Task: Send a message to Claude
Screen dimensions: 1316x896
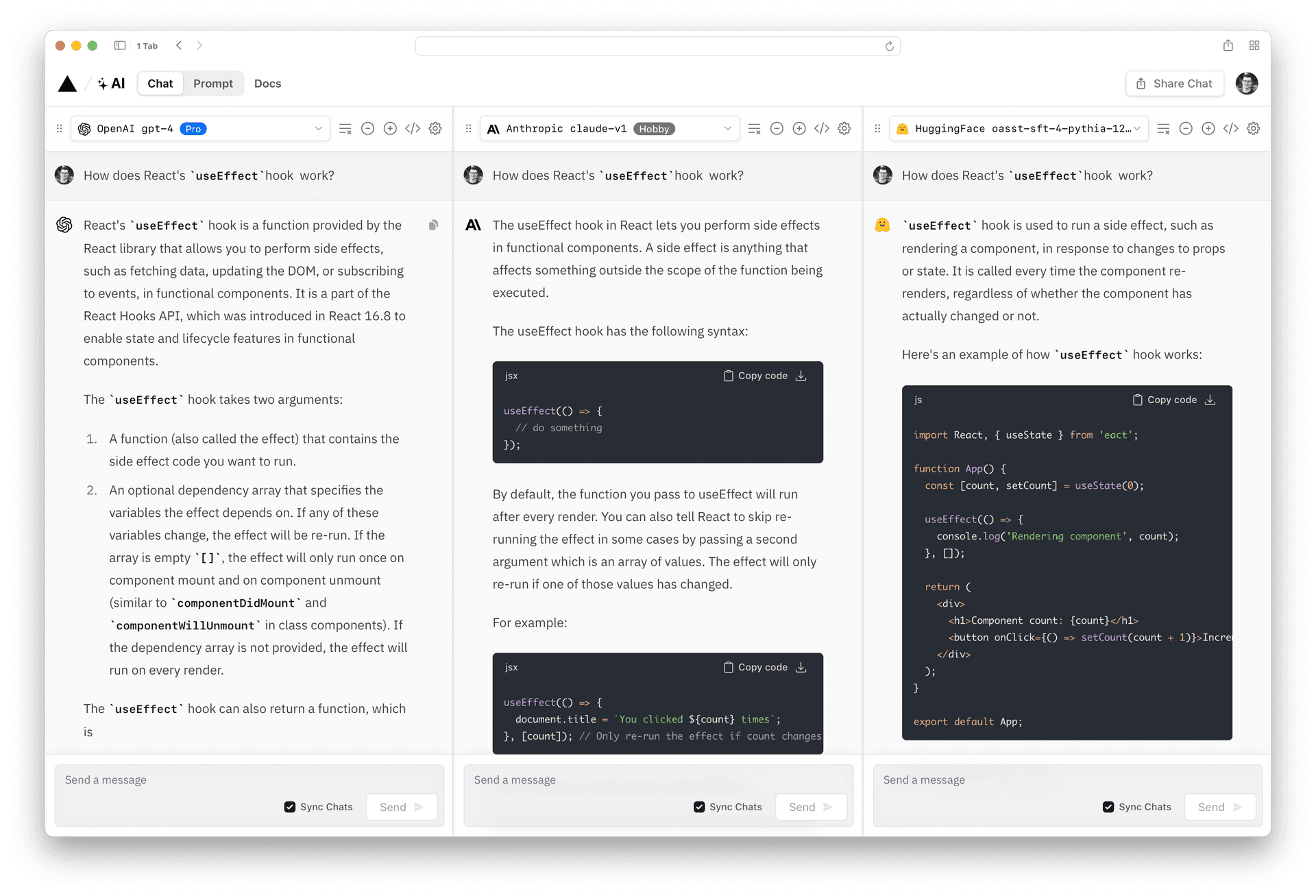Action: (x=810, y=807)
